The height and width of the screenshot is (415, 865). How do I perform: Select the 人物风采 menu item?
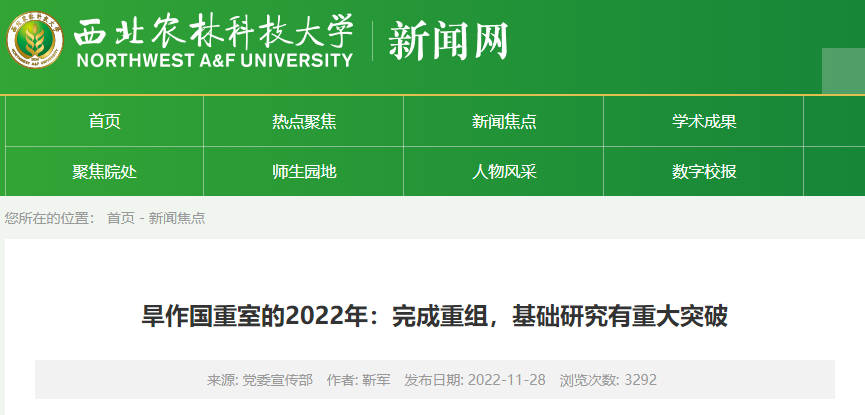(x=504, y=172)
